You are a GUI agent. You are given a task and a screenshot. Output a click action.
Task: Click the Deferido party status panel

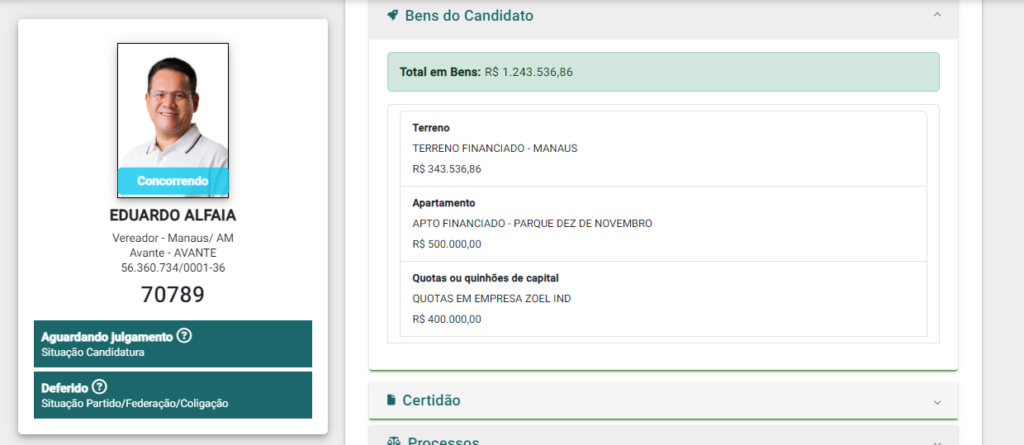pyautogui.click(x=172, y=395)
